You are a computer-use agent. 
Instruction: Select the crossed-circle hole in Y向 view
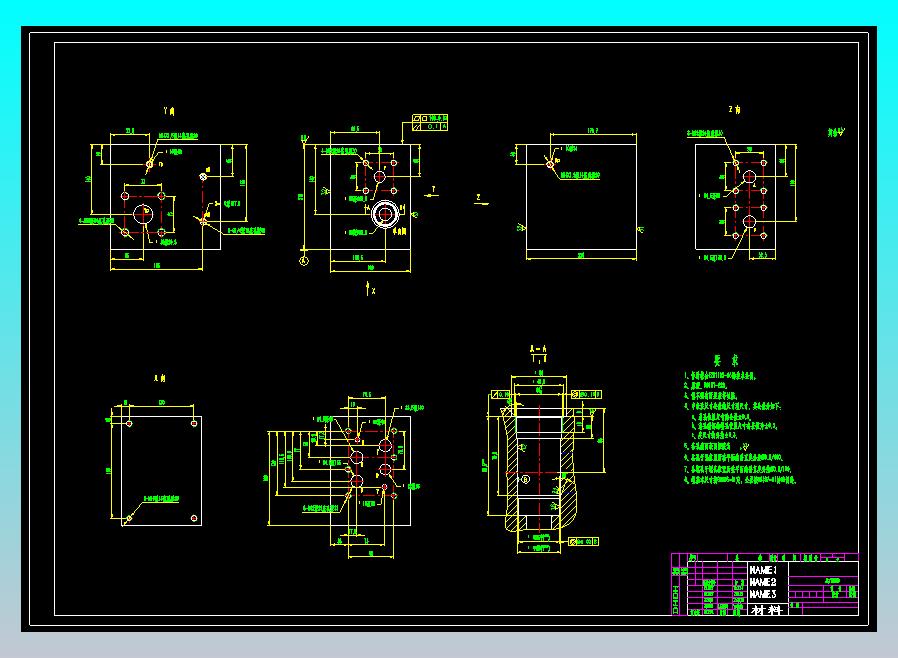[x=203, y=176]
